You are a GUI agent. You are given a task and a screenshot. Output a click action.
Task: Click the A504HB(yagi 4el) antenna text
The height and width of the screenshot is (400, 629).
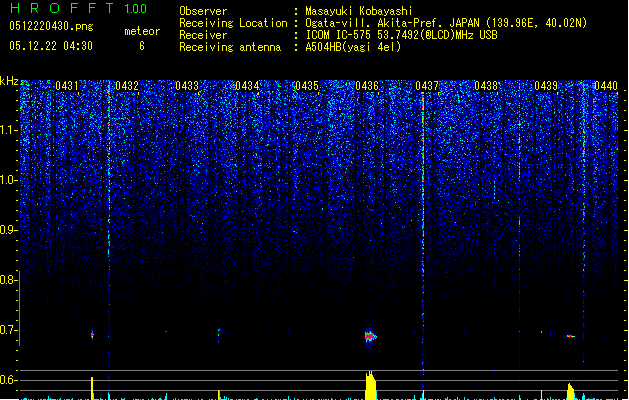pos(353,47)
